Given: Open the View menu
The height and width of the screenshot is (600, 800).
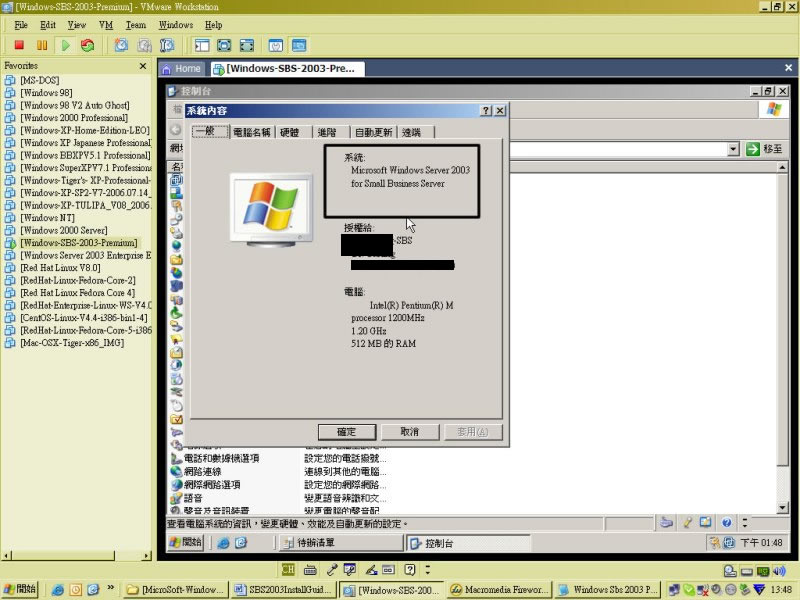Looking at the screenshot, I should click(x=77, y=25).
